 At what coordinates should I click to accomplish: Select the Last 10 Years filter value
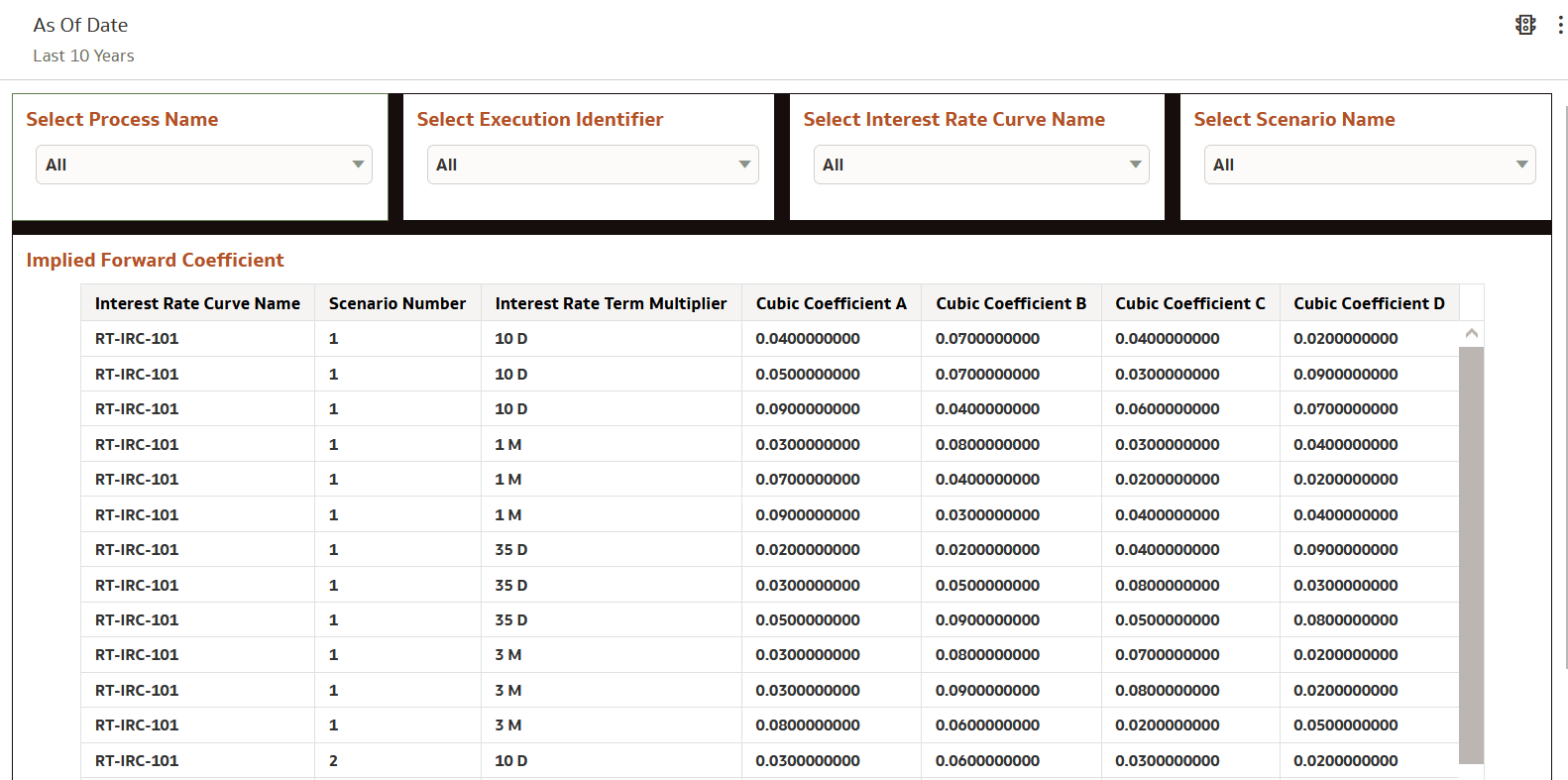tap(83, 56)
